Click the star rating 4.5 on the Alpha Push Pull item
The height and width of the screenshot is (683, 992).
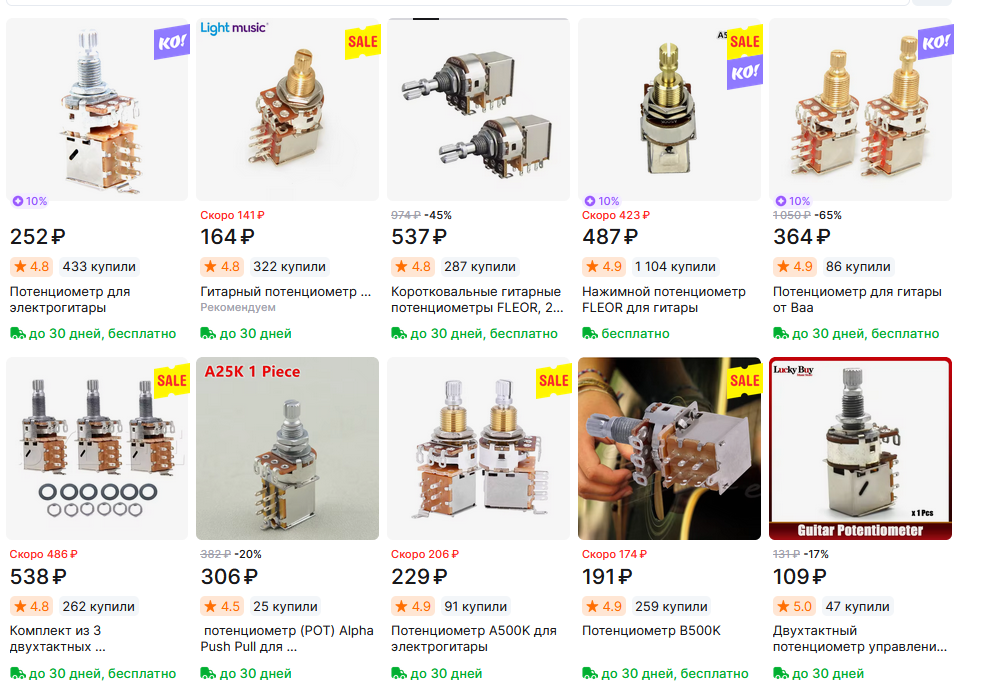[222, 606]
